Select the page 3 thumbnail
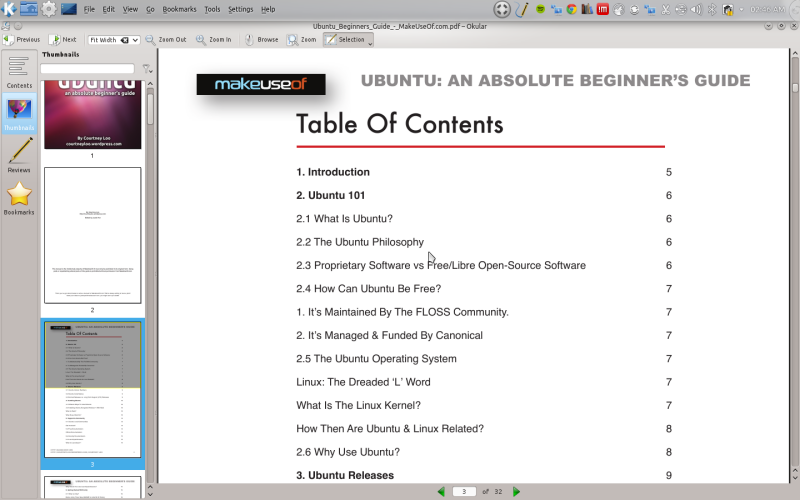This screenshot has width=800, height=500. pyautogui.click(x=92, y=389)
